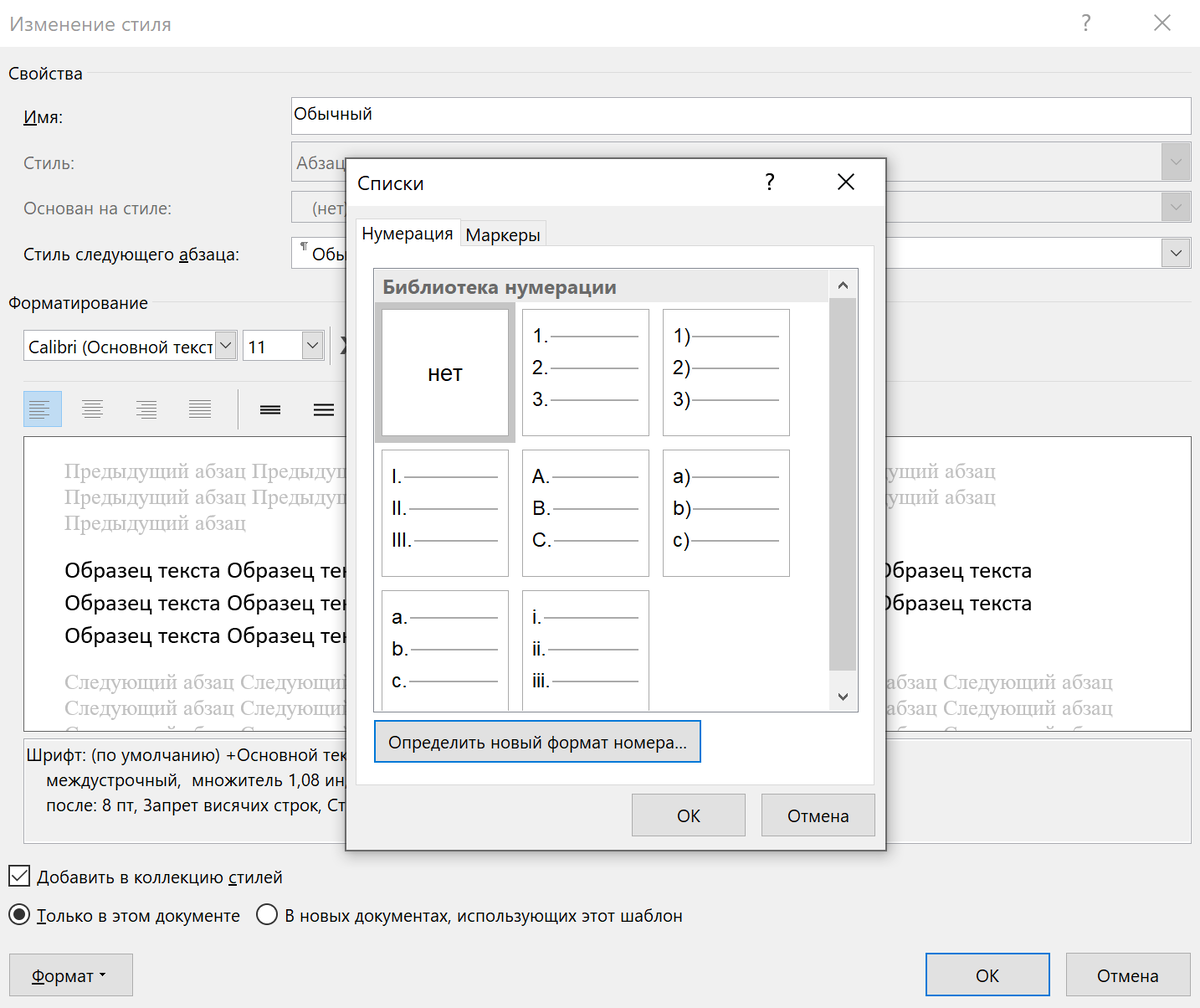Select the 'нет' option to remove numbering

444,372
